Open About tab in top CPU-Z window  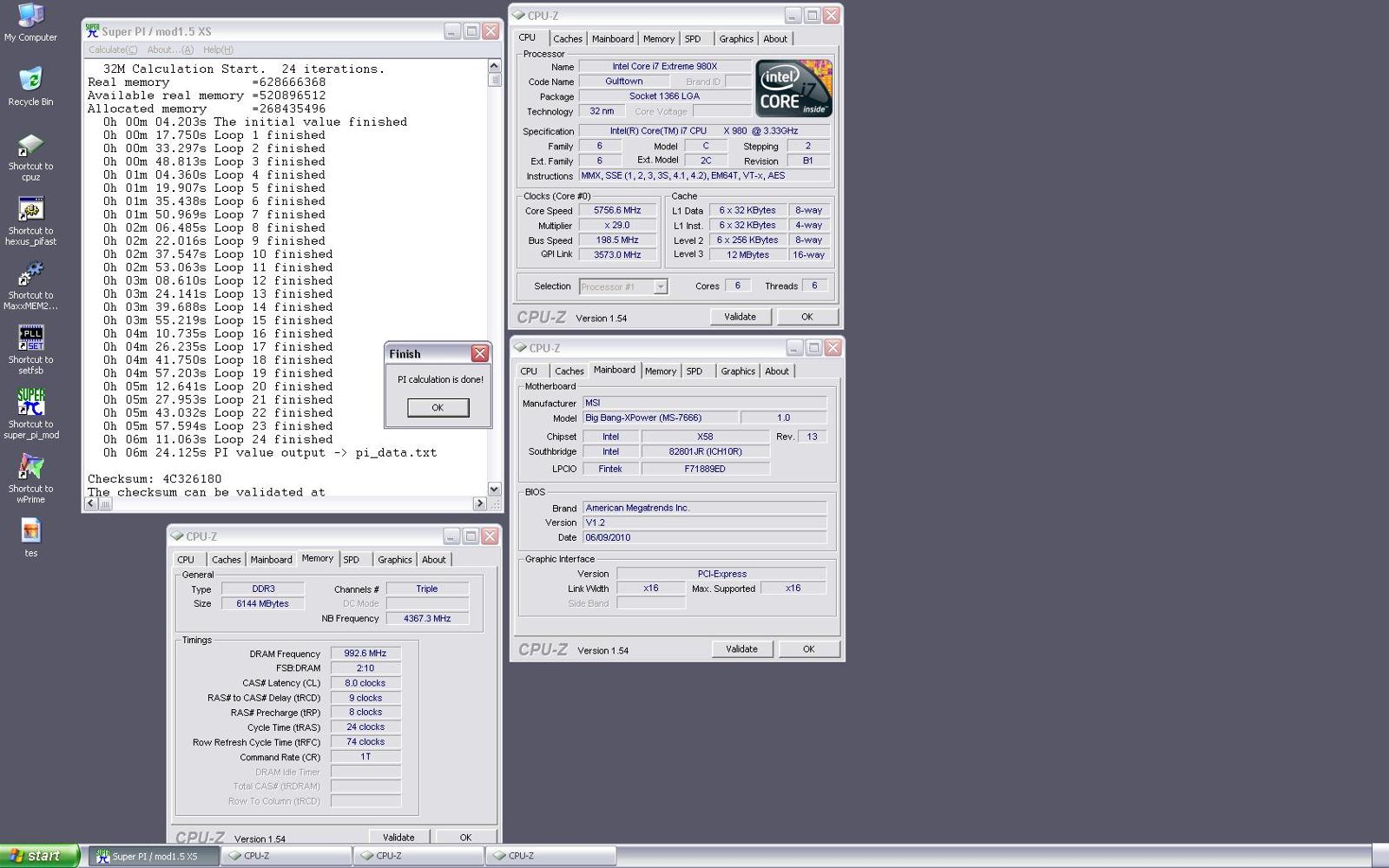pos(775,39)
